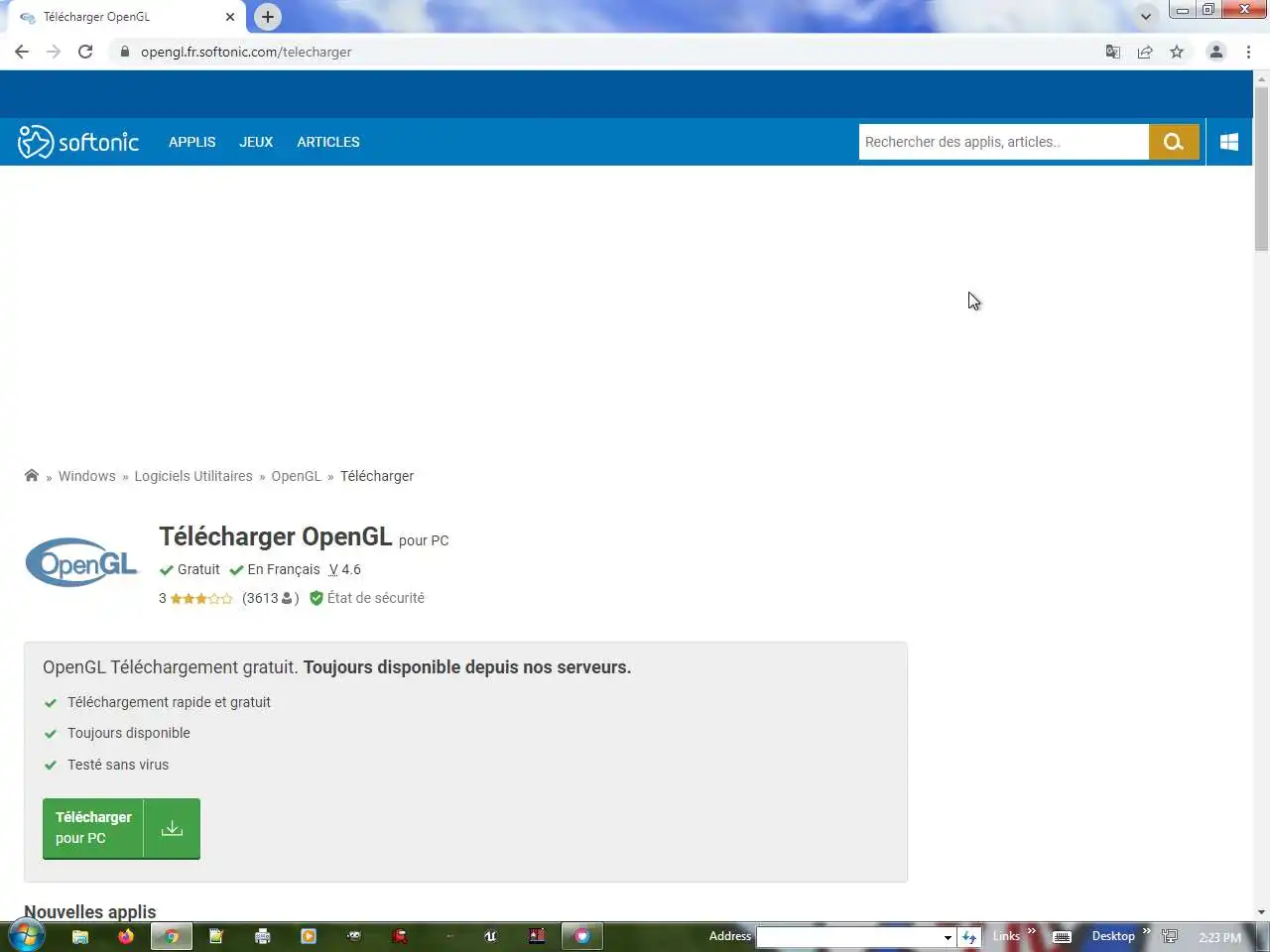Launch Firefox from the taskbar

coord(126,936)
